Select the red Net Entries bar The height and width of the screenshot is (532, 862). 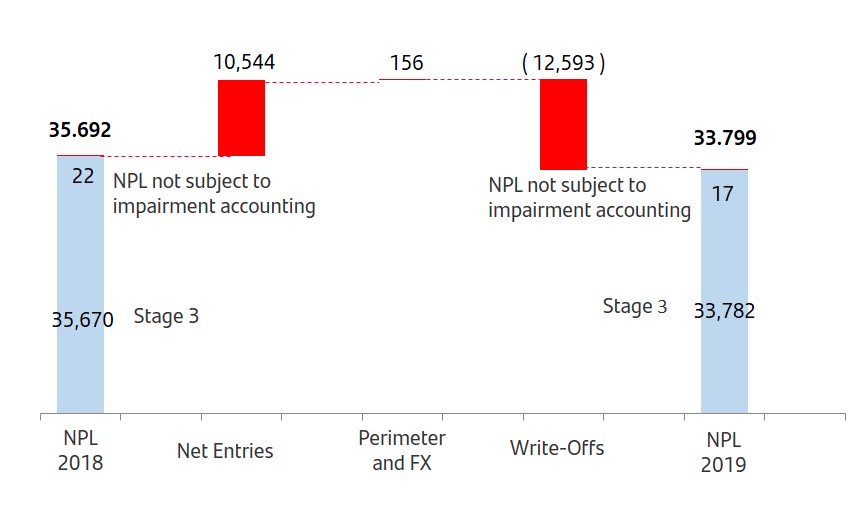[x=241, y=118]
